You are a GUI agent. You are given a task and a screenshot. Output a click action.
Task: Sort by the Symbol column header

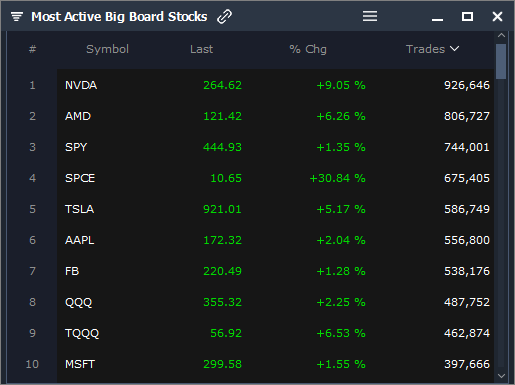click(x=107, y=49)
